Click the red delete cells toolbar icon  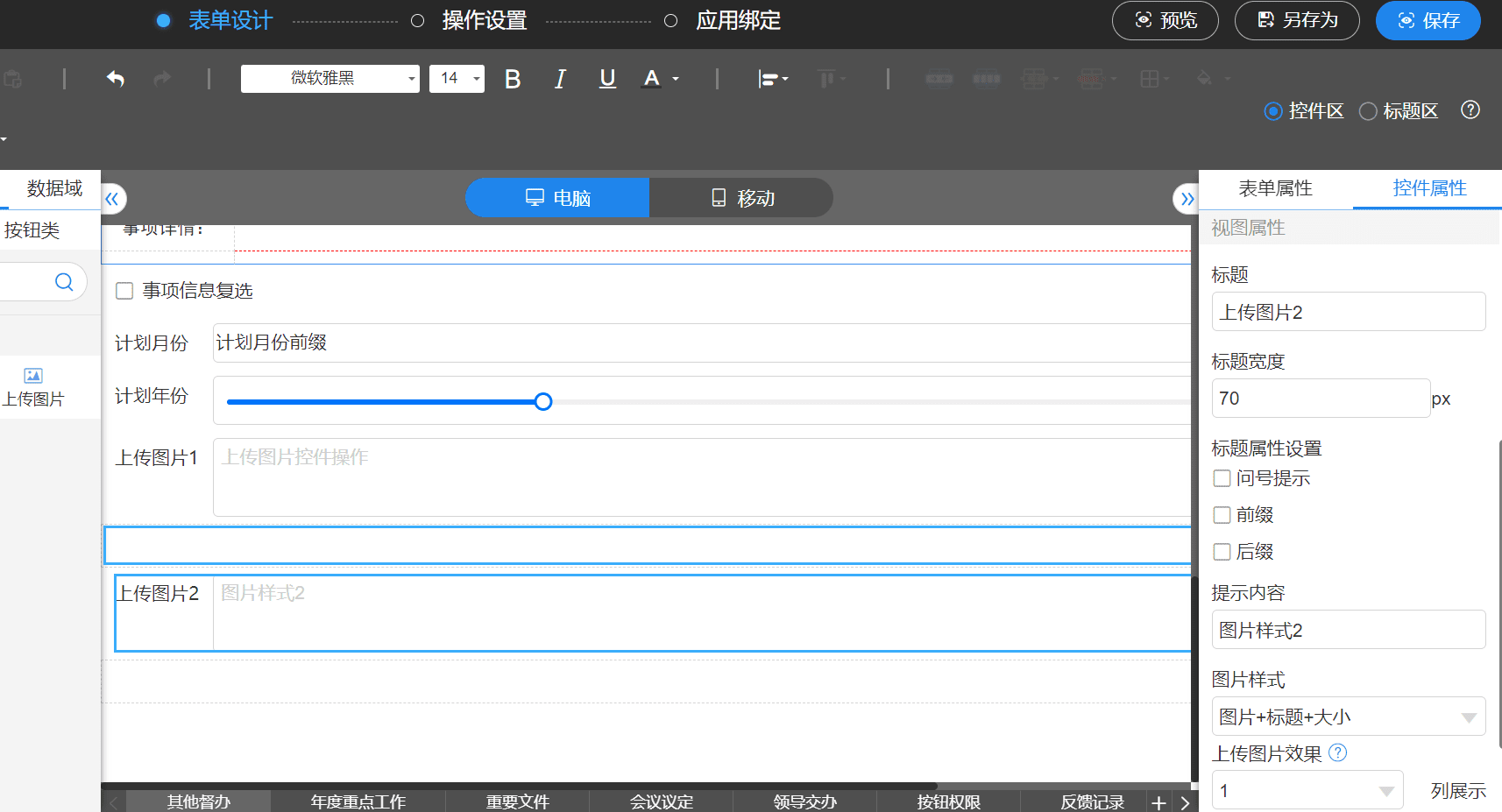(x=1091, y=79)
